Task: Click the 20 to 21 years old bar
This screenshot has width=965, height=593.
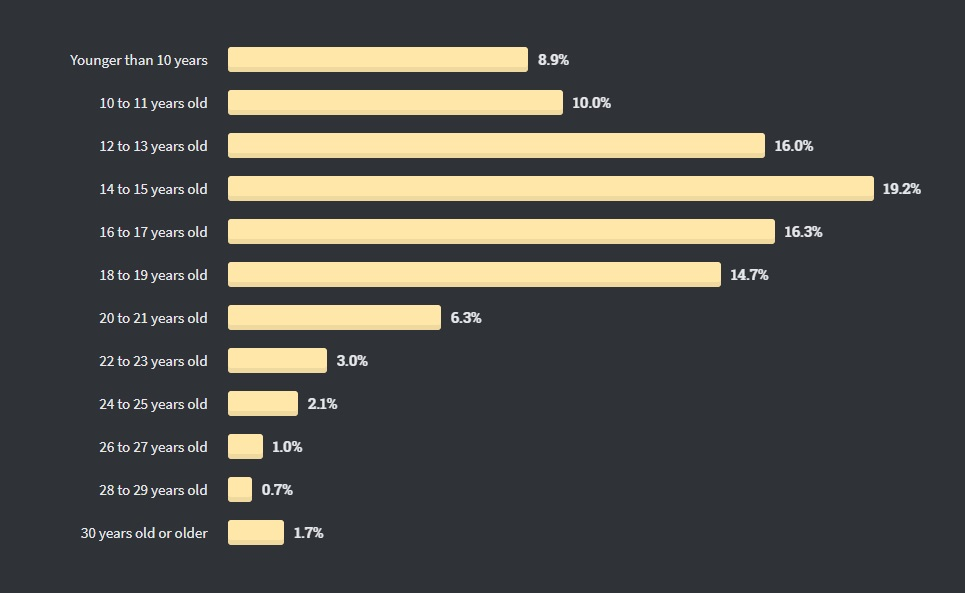Action: [334, 317]
